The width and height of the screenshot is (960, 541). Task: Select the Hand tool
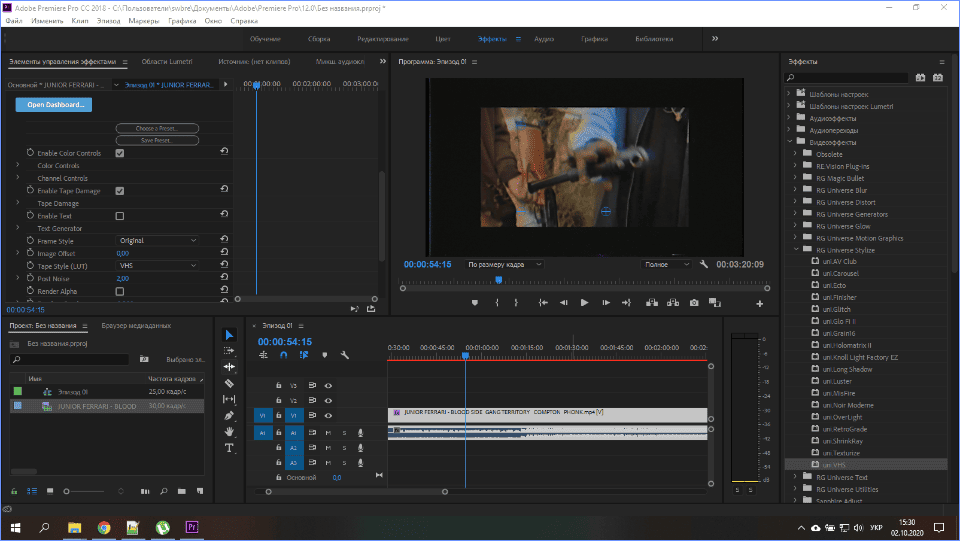pos(229,431)
